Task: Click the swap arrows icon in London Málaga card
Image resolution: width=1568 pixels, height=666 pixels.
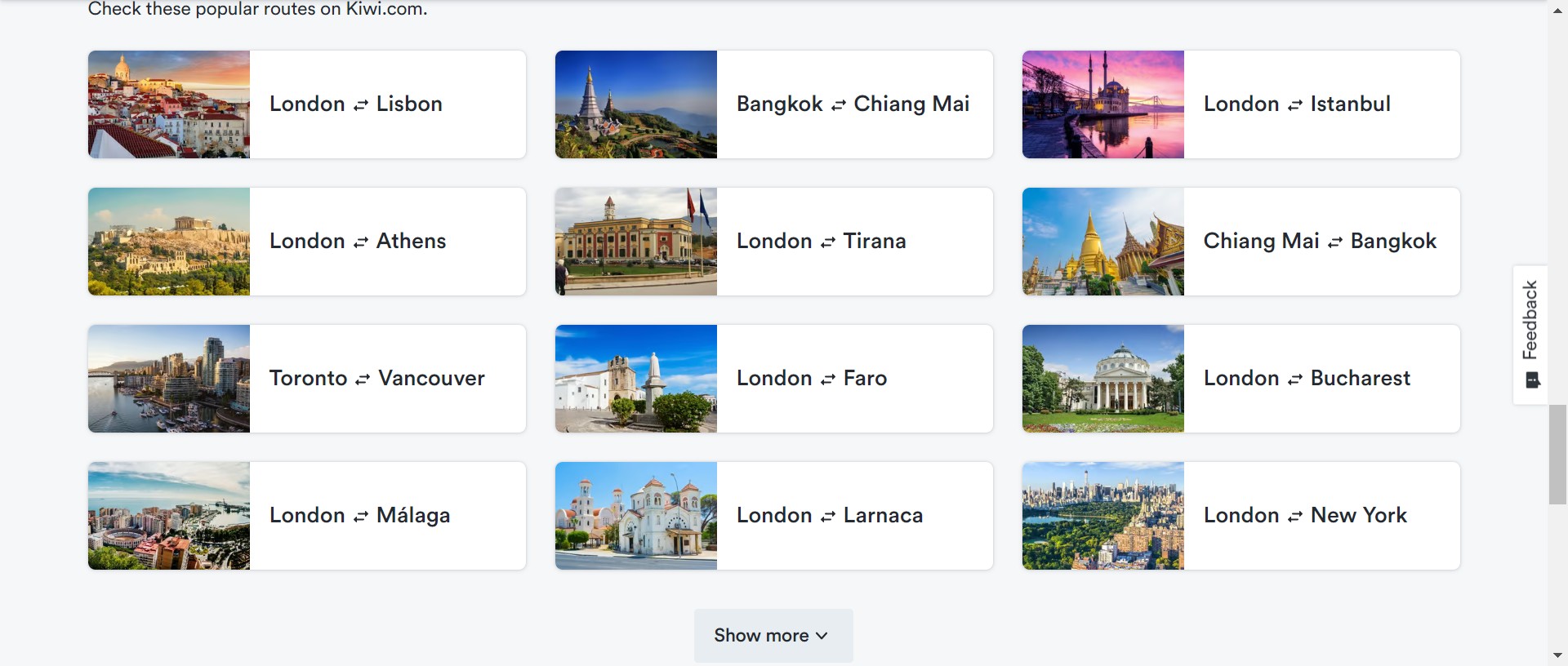Action: pyautogui.click(x=361, y=517)
